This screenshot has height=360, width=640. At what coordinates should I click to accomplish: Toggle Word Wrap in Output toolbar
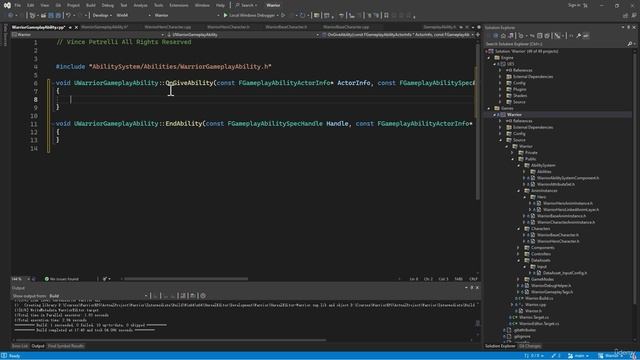pos(193,296)
